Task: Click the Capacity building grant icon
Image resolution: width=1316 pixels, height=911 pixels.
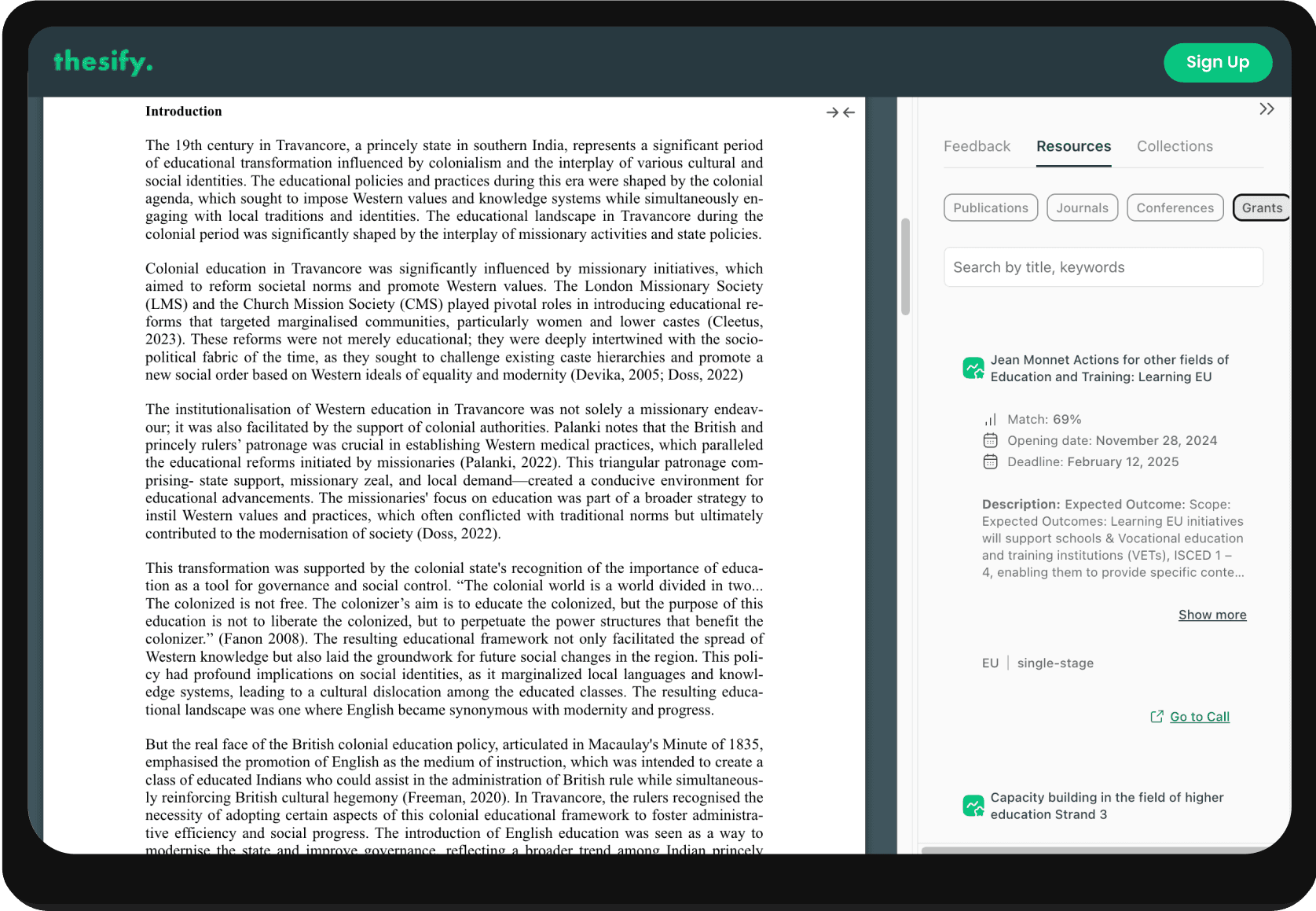Action: (x=974, y=805)
